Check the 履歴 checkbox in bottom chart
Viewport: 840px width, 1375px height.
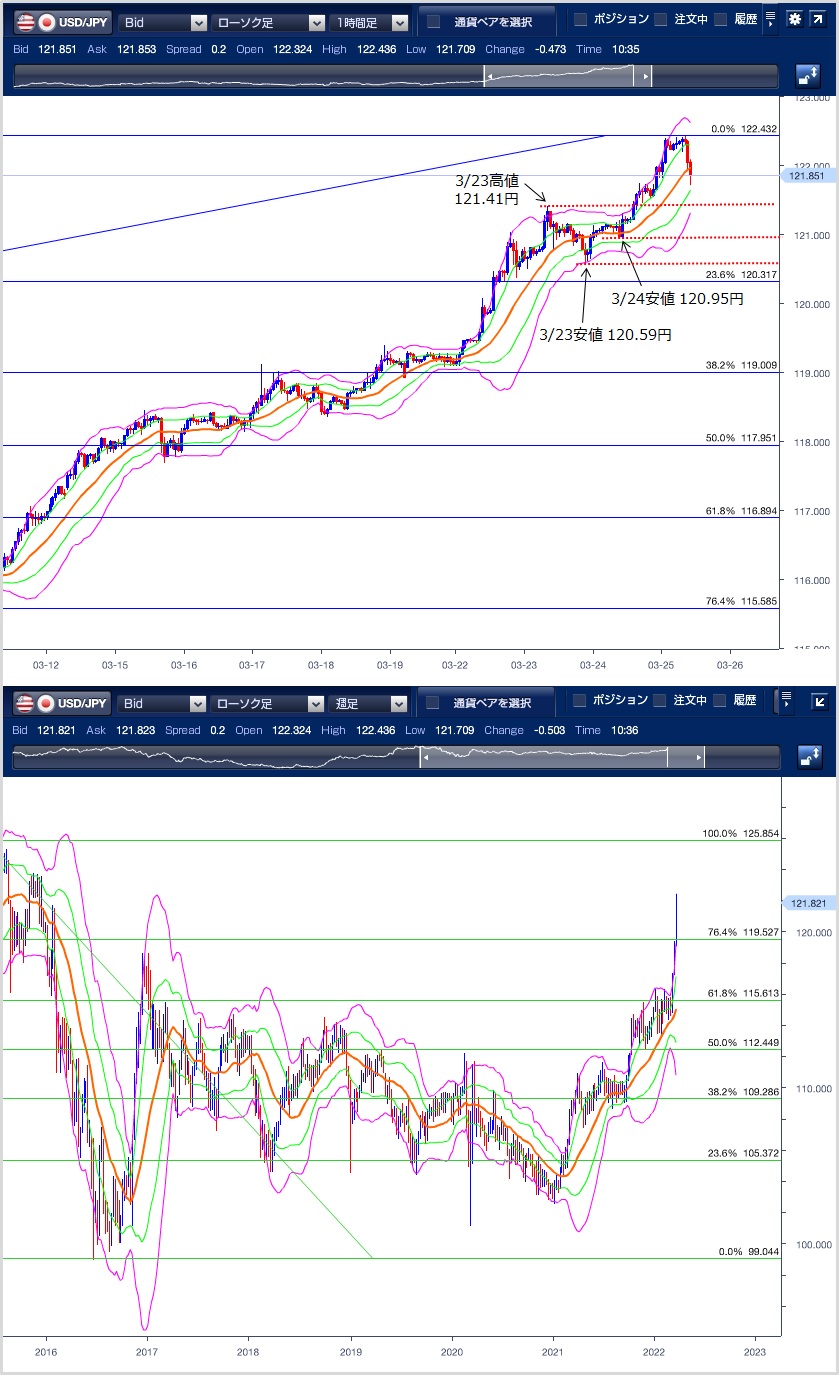(x=720, y=702)
